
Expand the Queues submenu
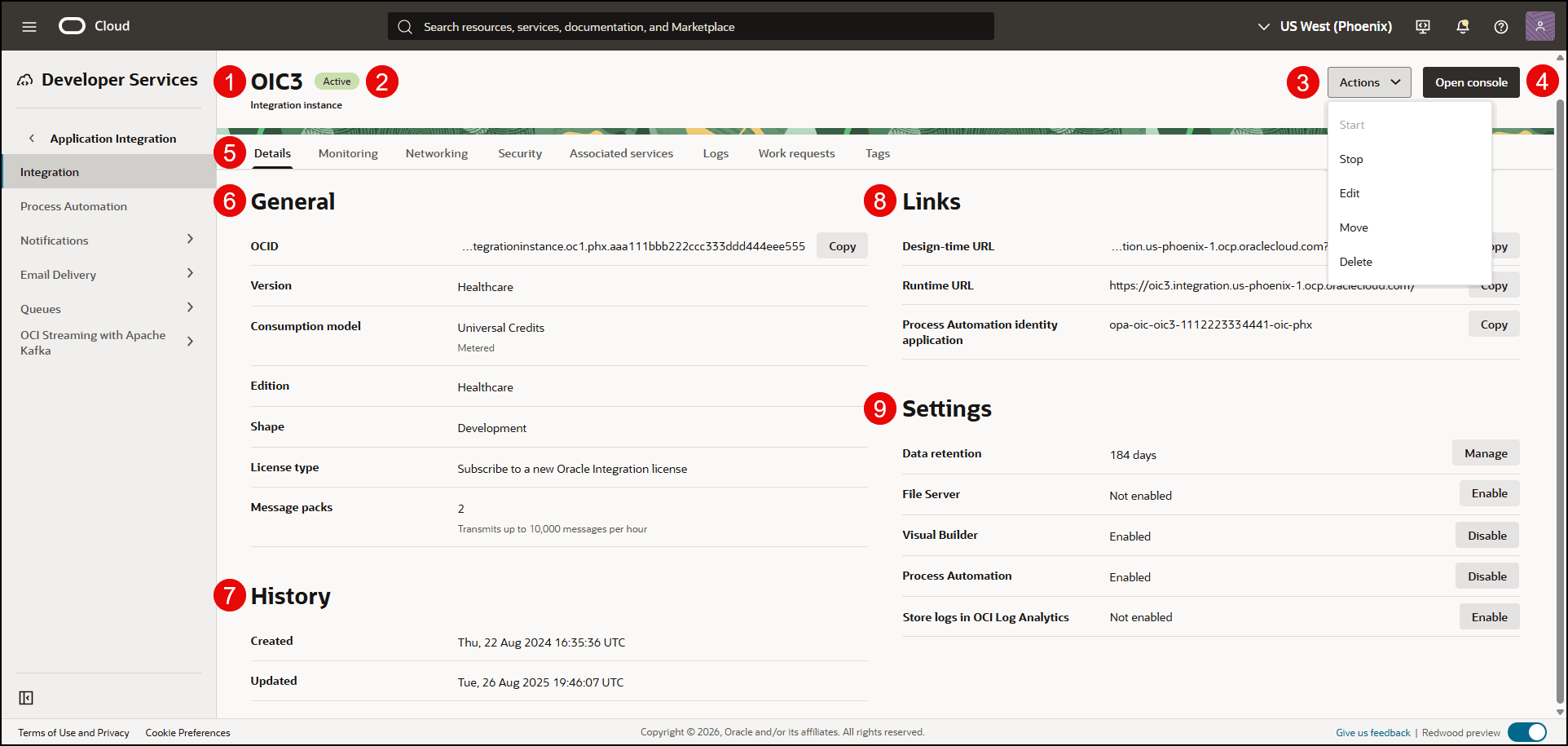point(190,307)
